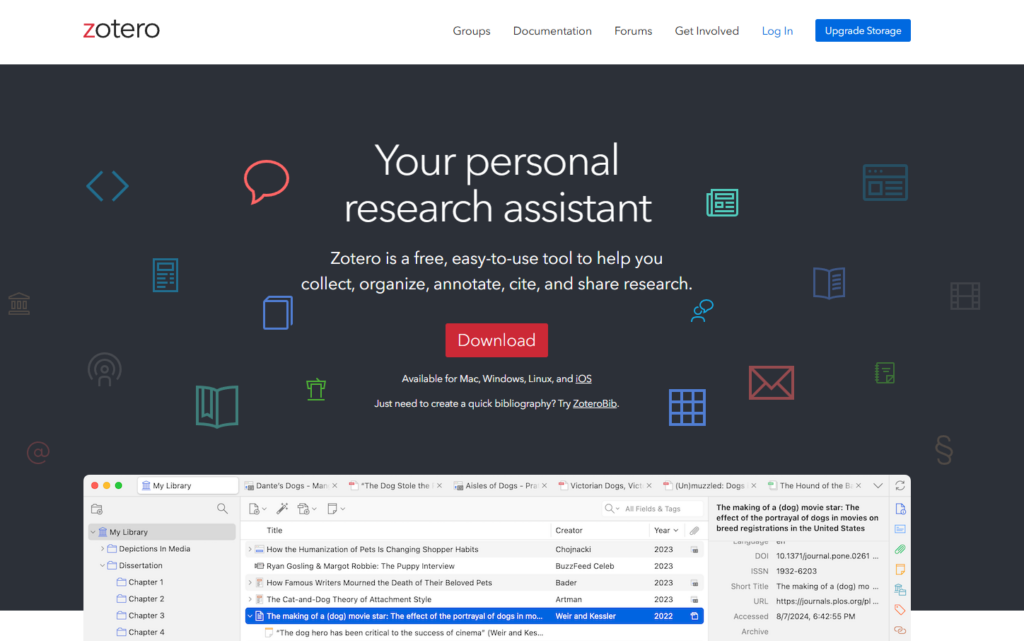This screenshot has width=1024, height=641.
Task: Click the Log In link
Action: [x=777, y=31]
